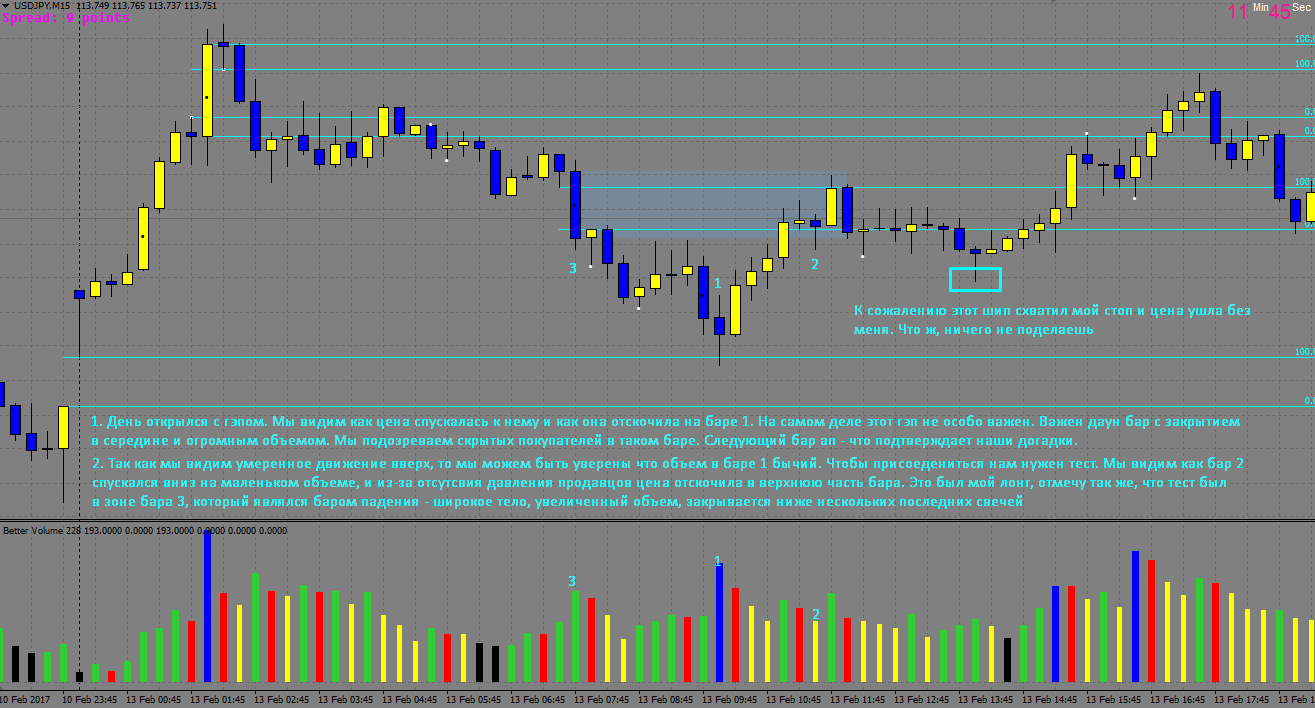Click the '13 Feb 11:45' time axis label
Screen dimensions: 1315x708
pyautogui.click(x=858, y=699)
